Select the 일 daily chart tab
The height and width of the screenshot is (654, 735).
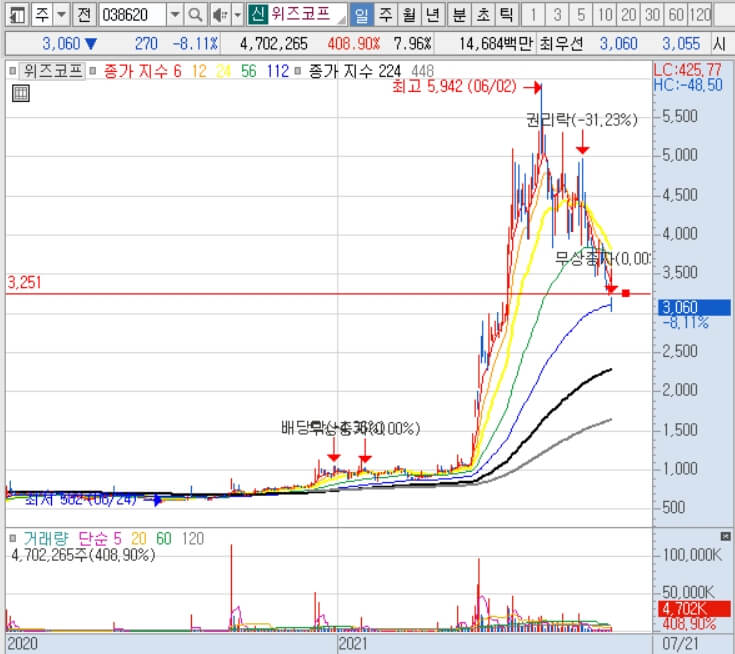coord(362,15)
